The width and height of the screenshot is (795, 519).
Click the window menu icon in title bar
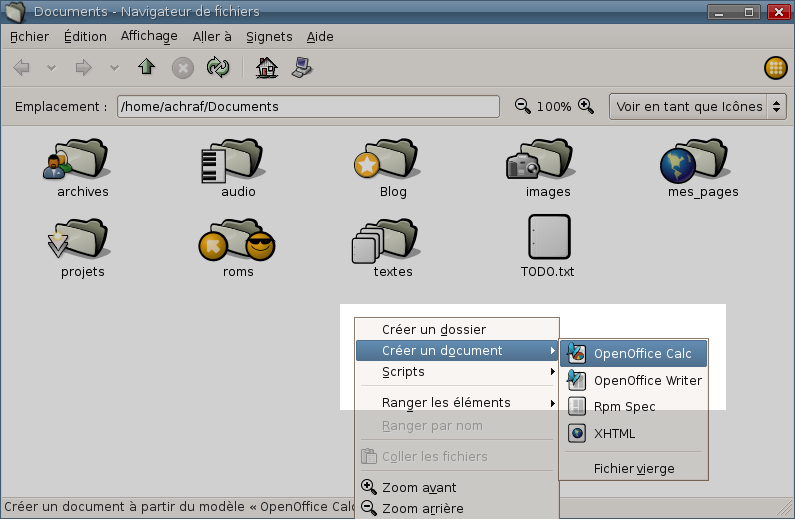15,12
